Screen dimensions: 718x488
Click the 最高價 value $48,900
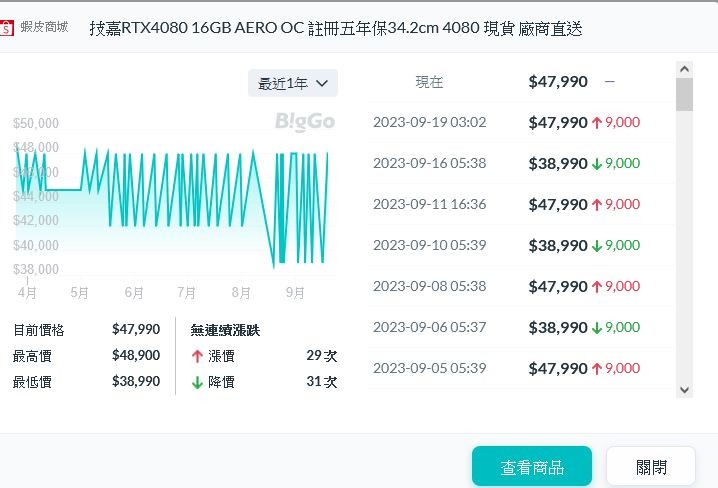coord(136,355)
